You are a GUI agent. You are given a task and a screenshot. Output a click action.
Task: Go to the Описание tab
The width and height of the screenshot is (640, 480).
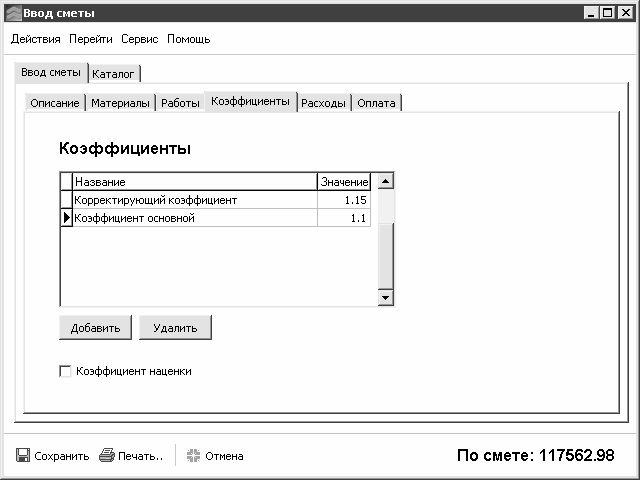(x=55, y=103)
